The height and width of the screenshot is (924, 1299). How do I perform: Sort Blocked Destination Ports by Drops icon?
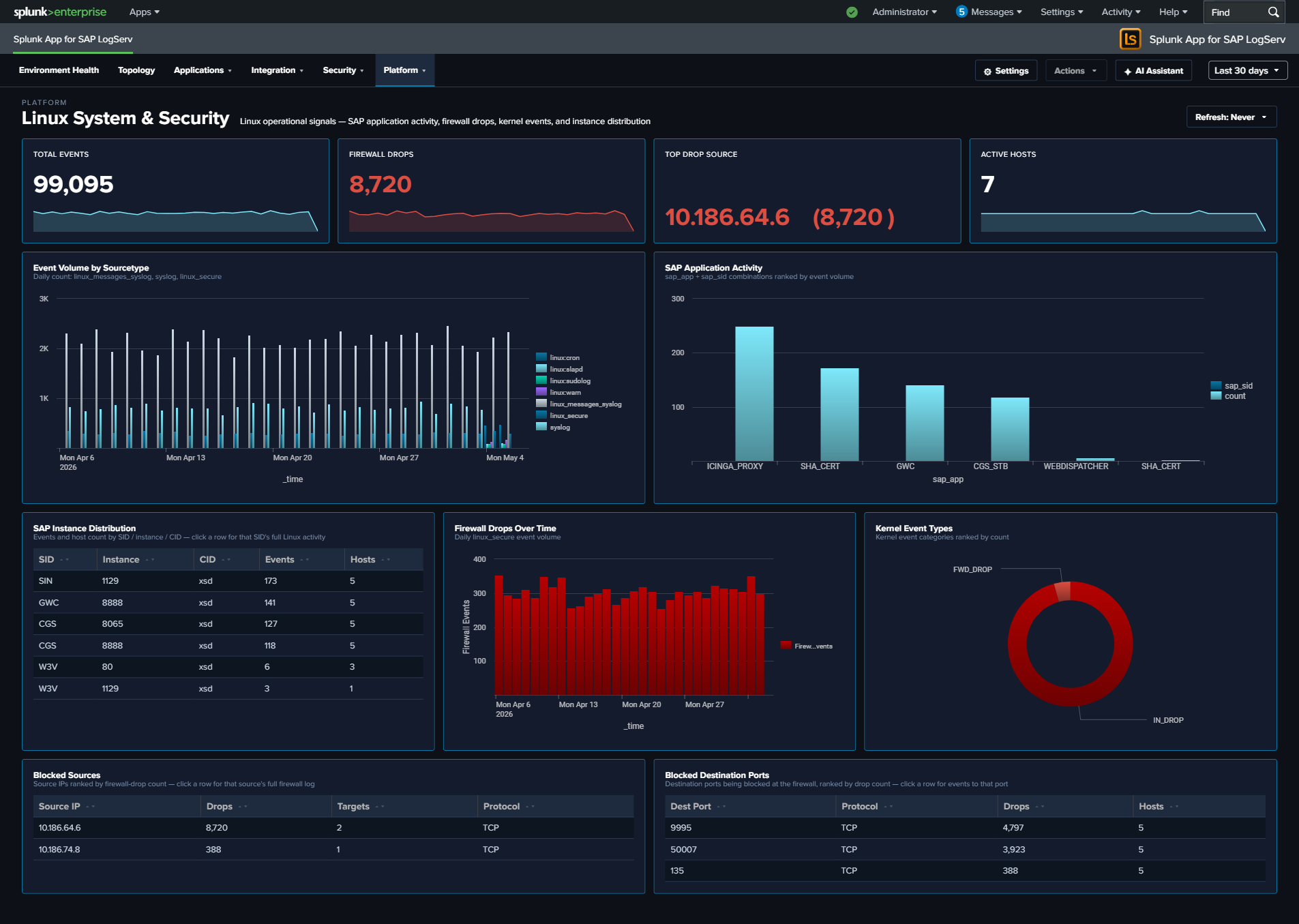coord(1040,807)
